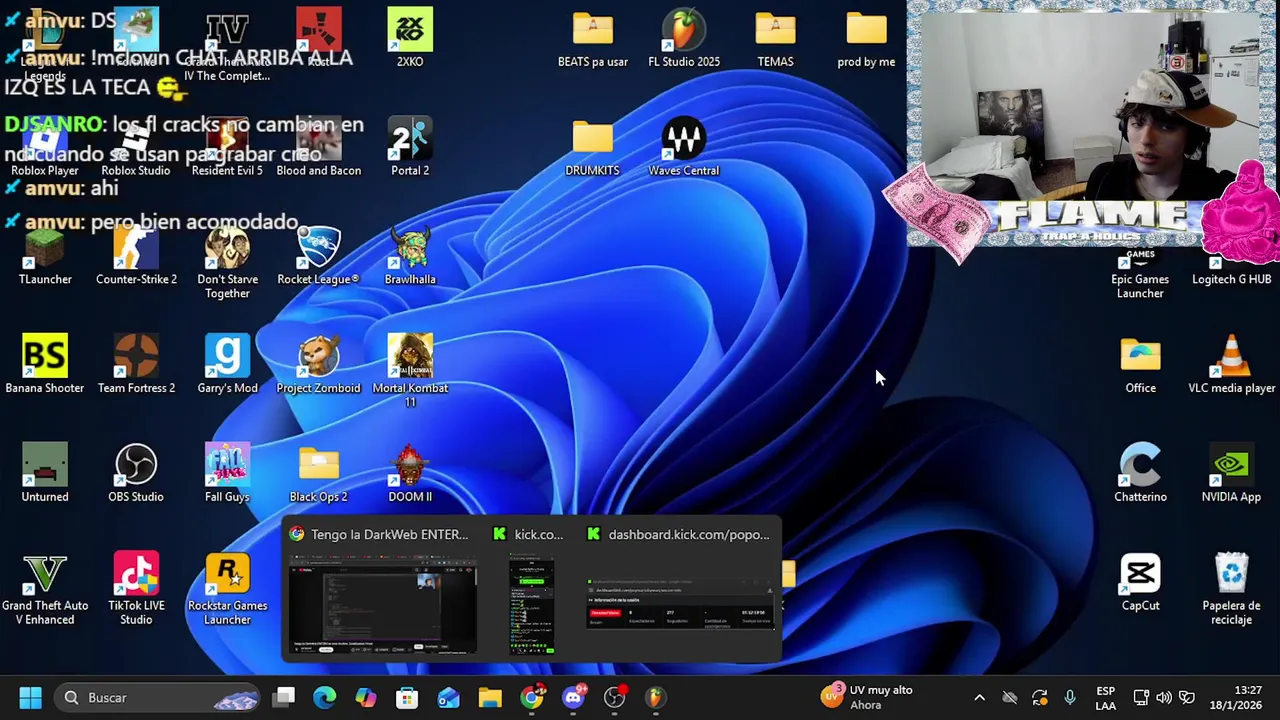Switch to Chrome on the taskbar
The height and width of the screenshot is (720, 1280).
click(532, 697)
